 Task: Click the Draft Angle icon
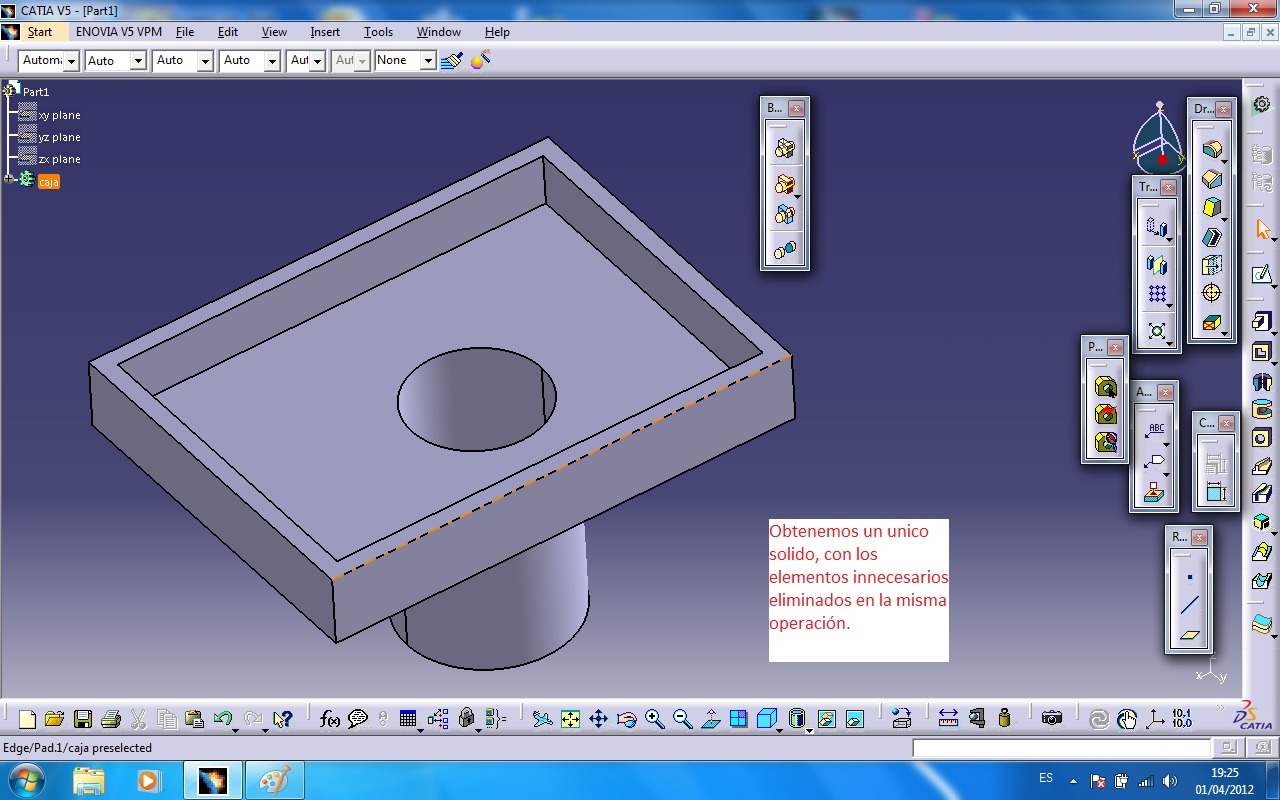1212,209
